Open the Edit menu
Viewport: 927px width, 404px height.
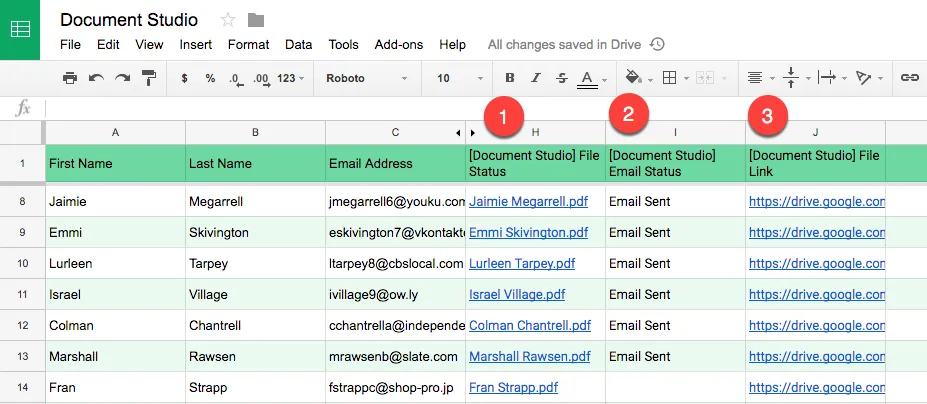(108, 44)
